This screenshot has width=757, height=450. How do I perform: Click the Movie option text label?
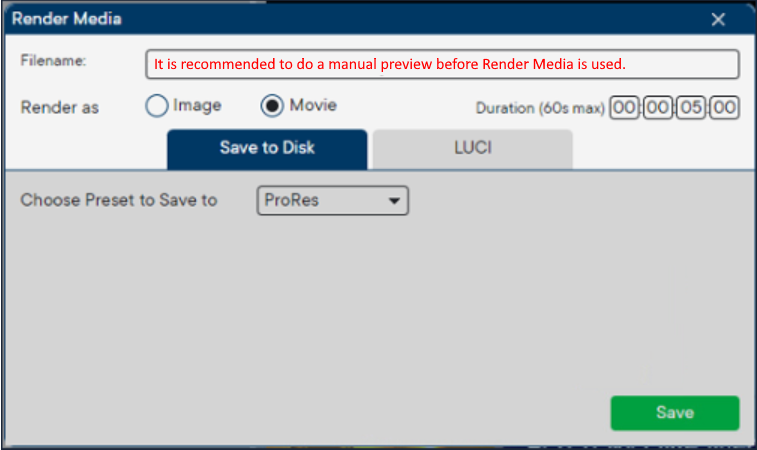pyautogui.click(x=313, y=105)
